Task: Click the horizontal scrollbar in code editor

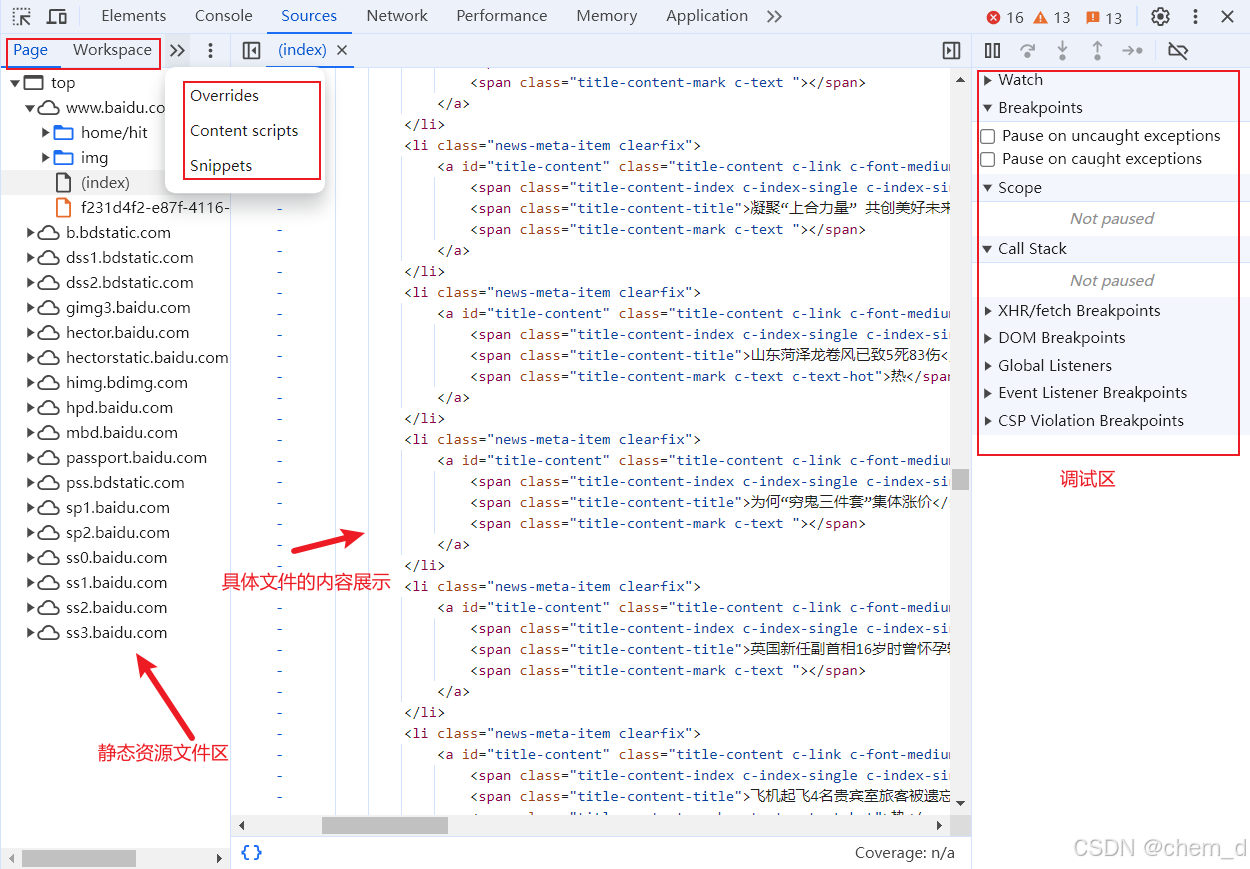Action: [x=384, y=825]
